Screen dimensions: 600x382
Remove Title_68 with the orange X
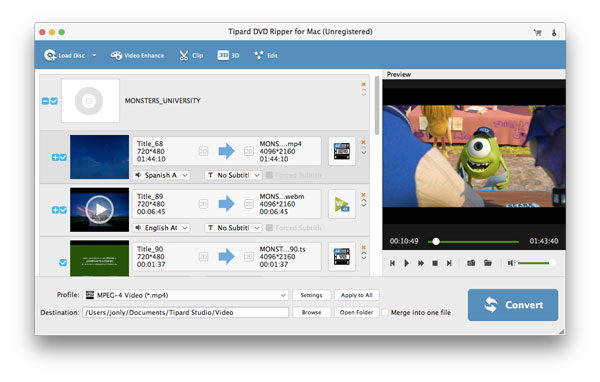(364, 142)
